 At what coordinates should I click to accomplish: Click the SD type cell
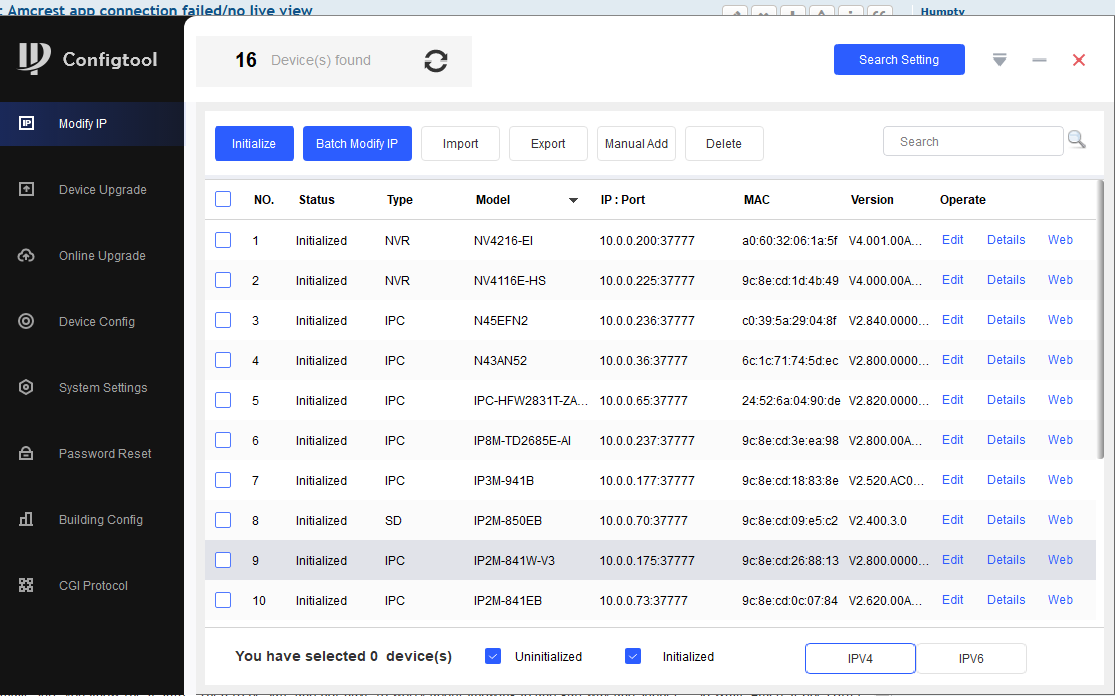click(393, 520)
